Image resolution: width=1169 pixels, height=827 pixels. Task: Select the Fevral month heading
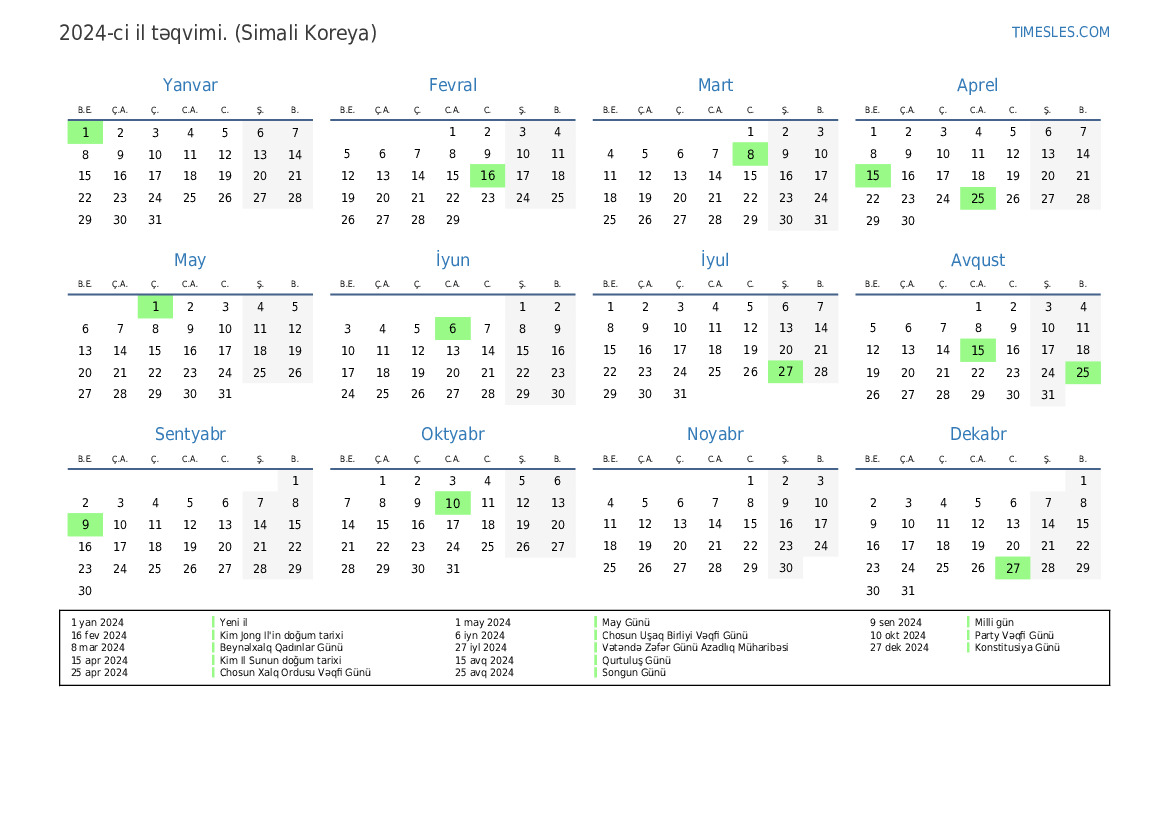coord(453,85)
